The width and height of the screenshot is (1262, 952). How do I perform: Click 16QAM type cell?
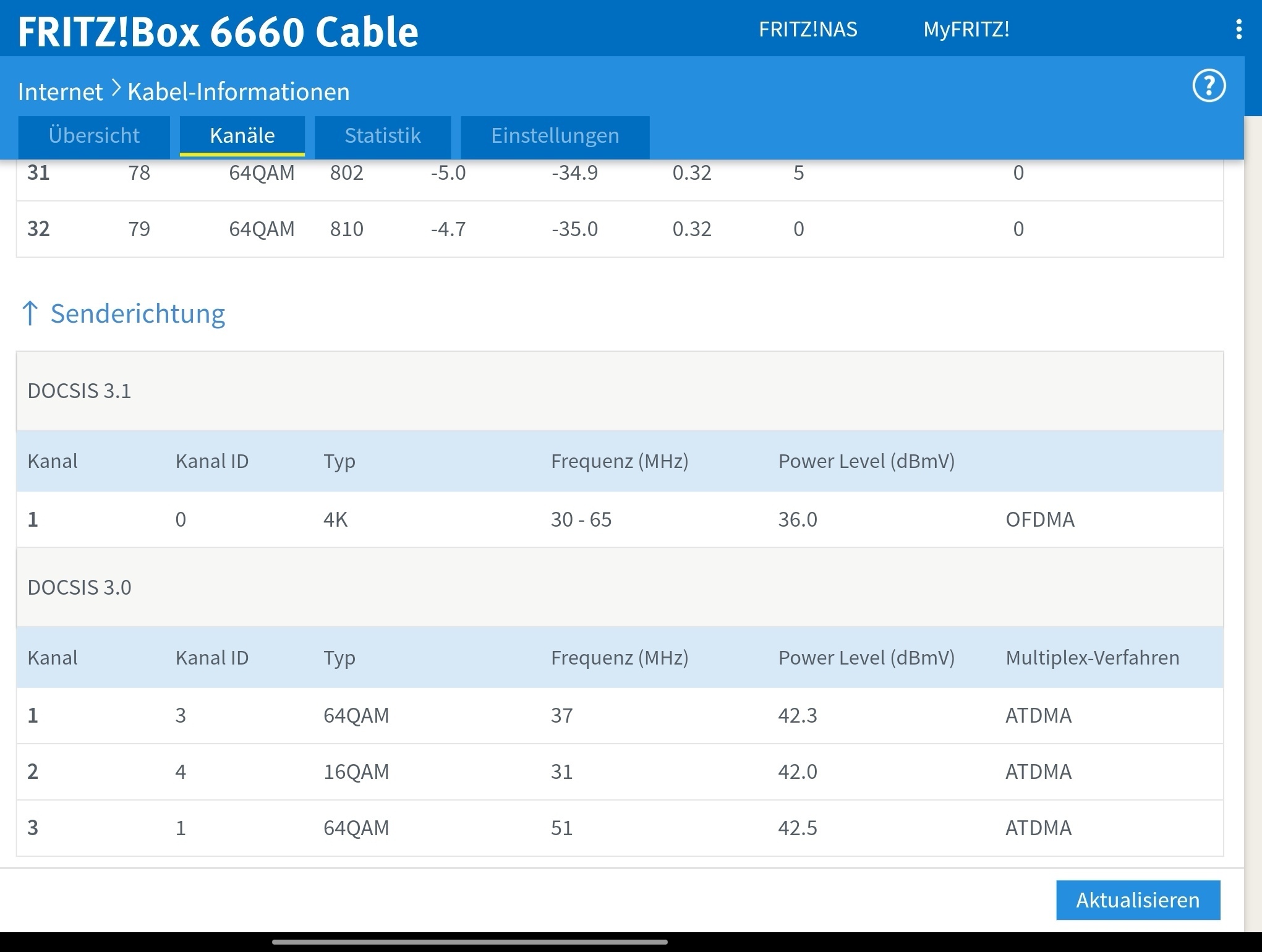pyautogui.click(x=356, y=771)
